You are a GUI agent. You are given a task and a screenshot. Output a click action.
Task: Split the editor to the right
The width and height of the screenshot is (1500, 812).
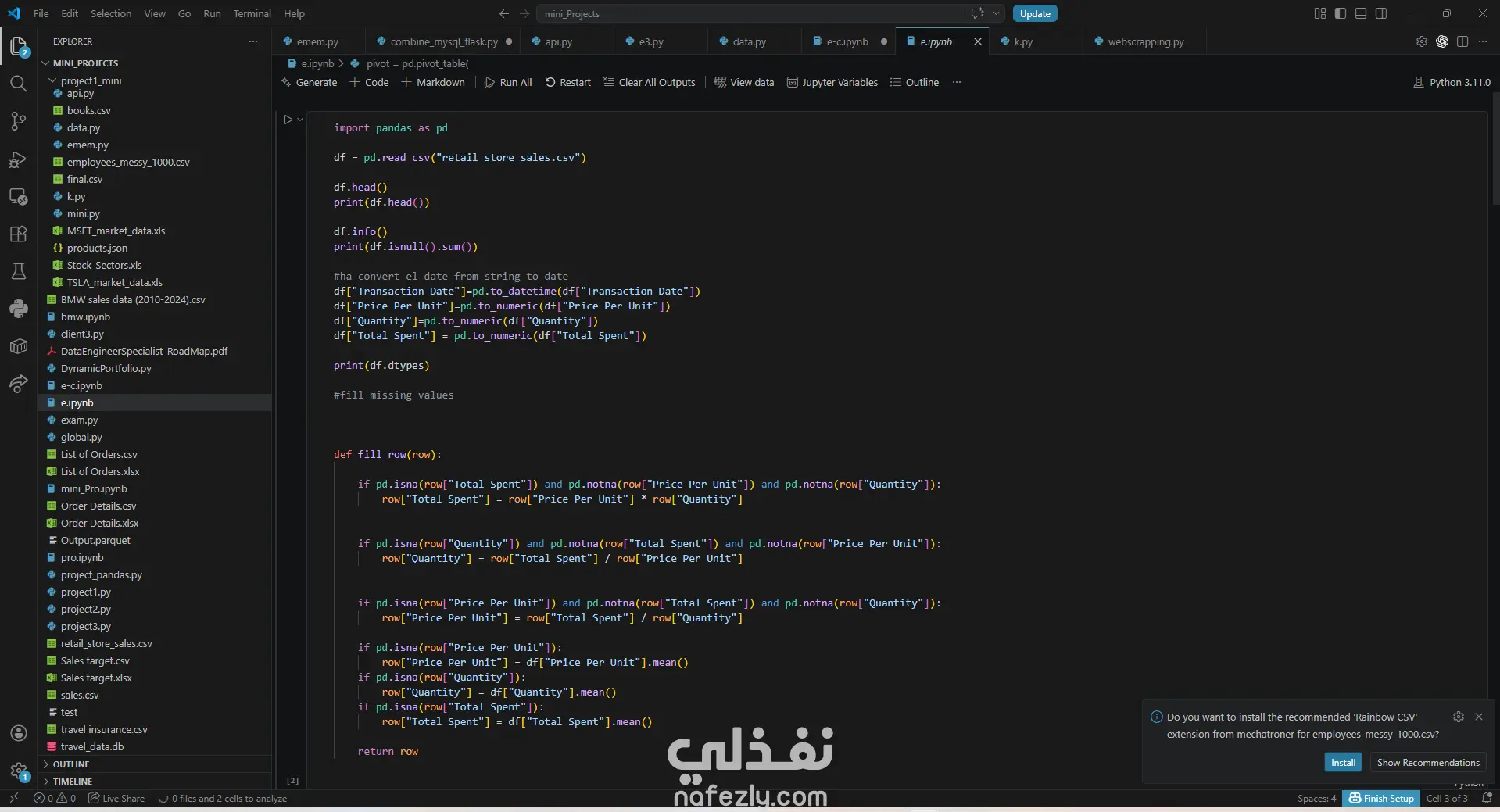coord(1462,41)
